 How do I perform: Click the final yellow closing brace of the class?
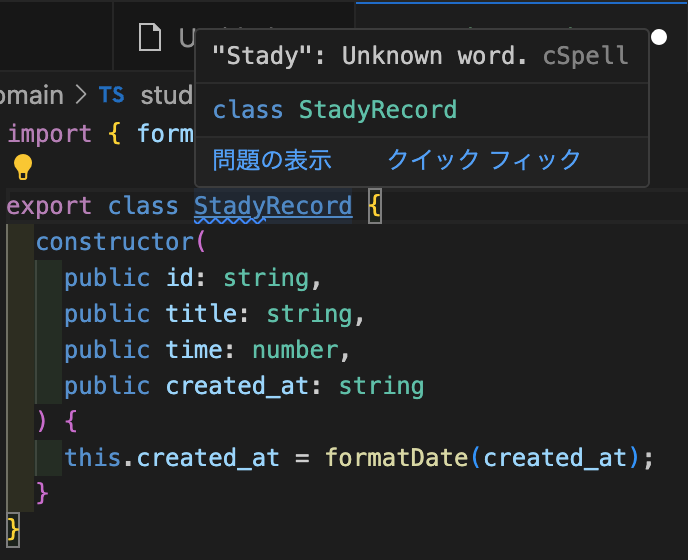coord(13,530)
